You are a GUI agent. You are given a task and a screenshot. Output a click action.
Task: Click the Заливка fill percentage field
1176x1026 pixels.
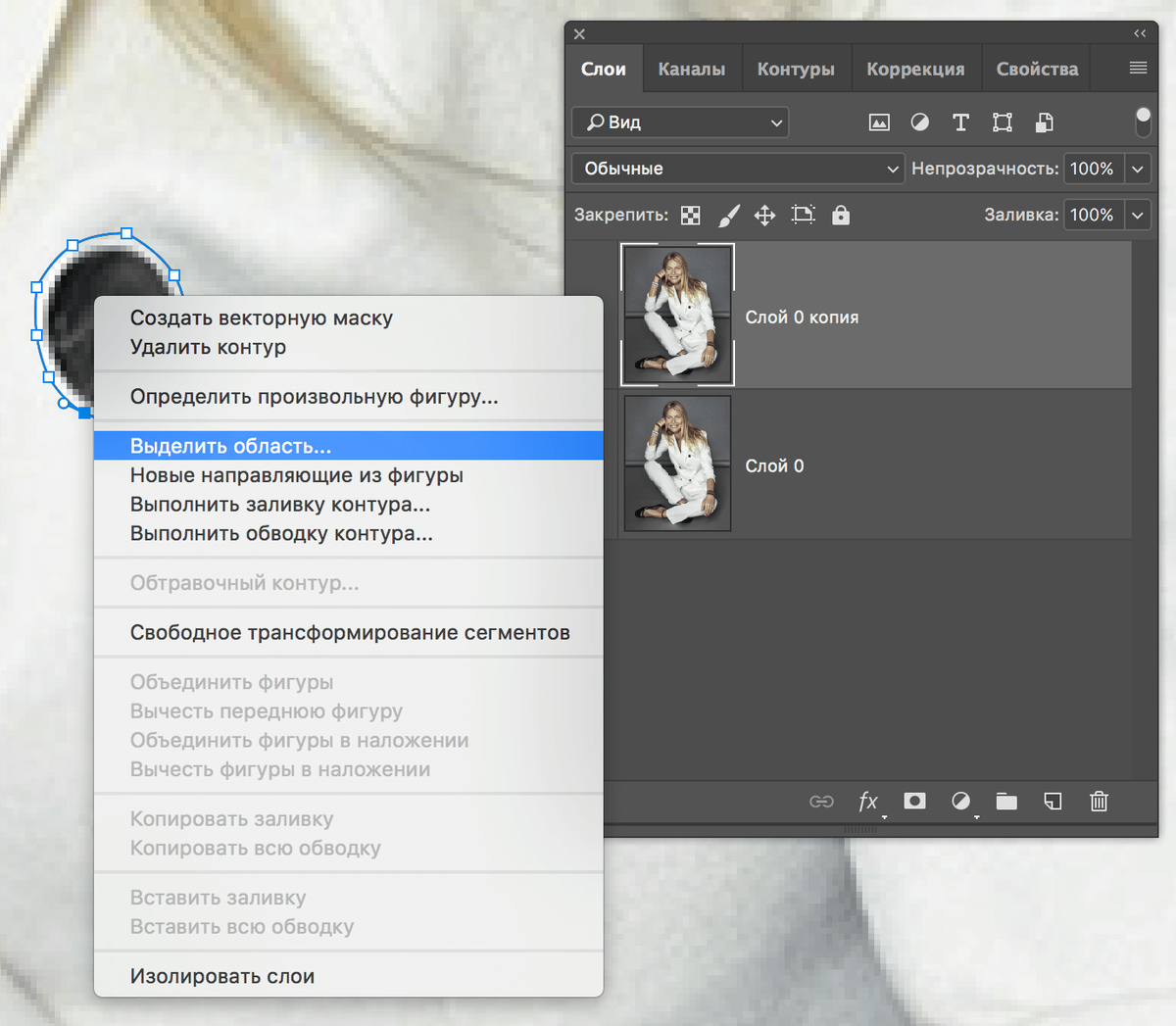pos(1093,215)
